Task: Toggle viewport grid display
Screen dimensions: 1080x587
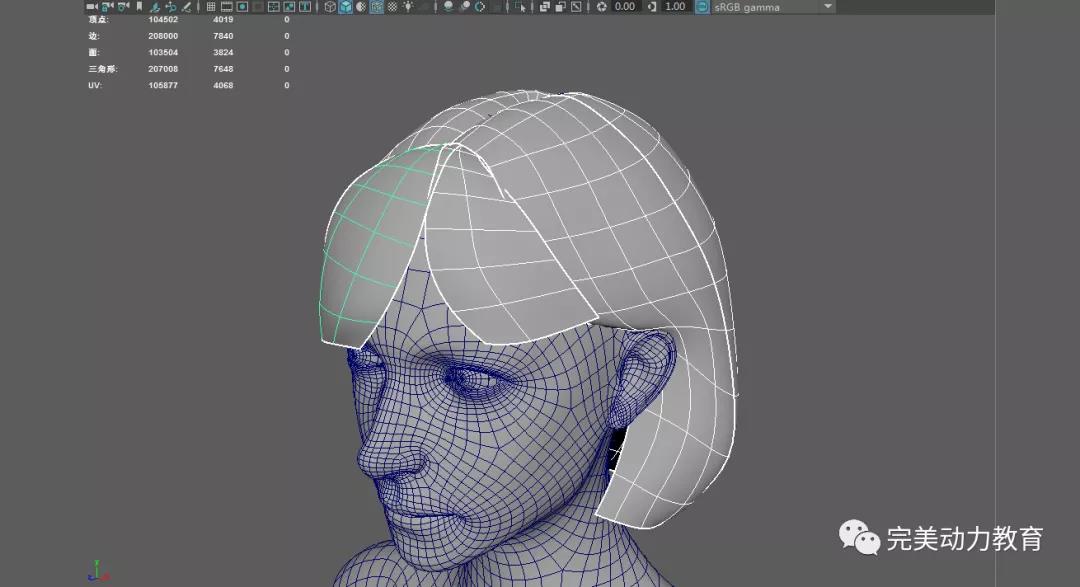Action: [x=211, y=6]
